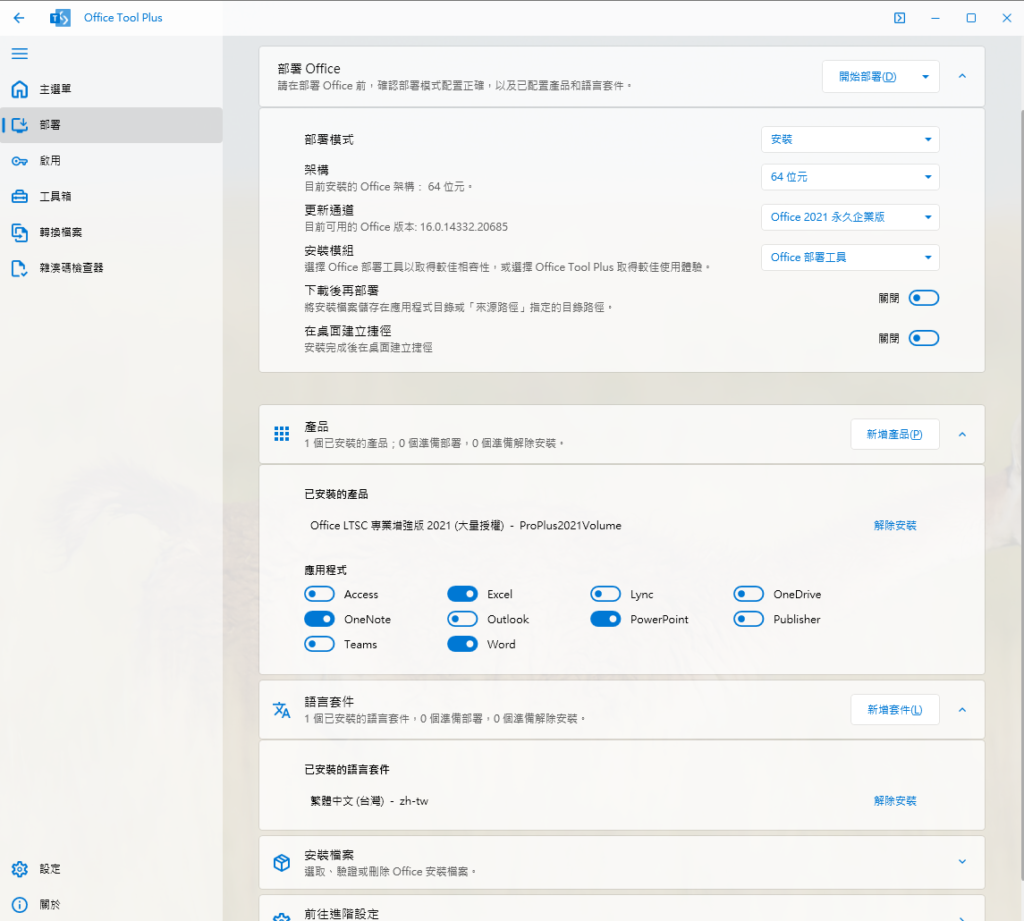Click the convert files icon for 轉換檔案

[x=20, y=232]
